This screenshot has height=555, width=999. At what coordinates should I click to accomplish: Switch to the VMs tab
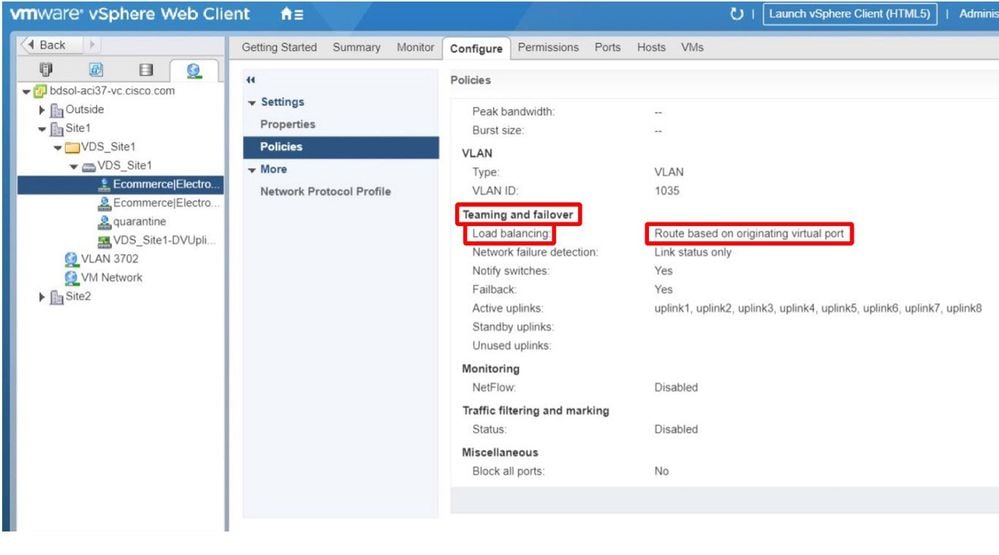(692, 47)
